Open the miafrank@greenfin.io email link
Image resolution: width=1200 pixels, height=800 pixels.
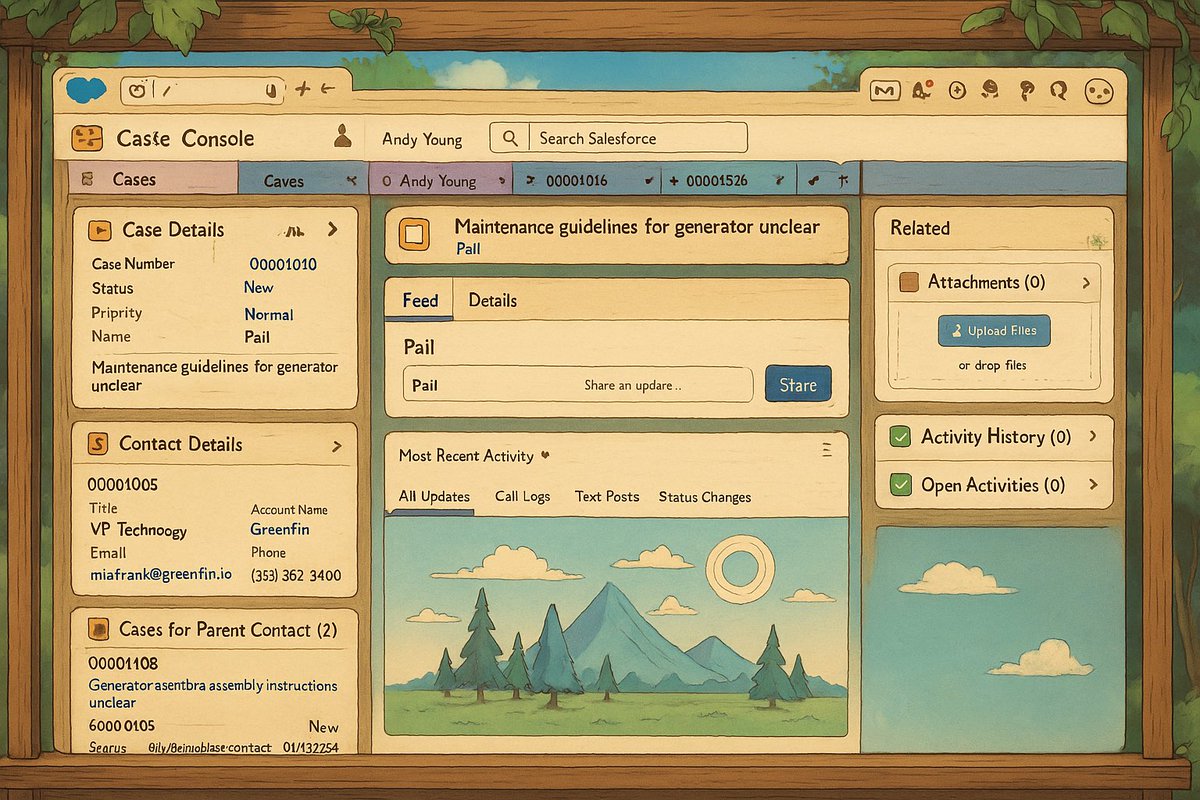pyautogui.click(x=160, y=575)
